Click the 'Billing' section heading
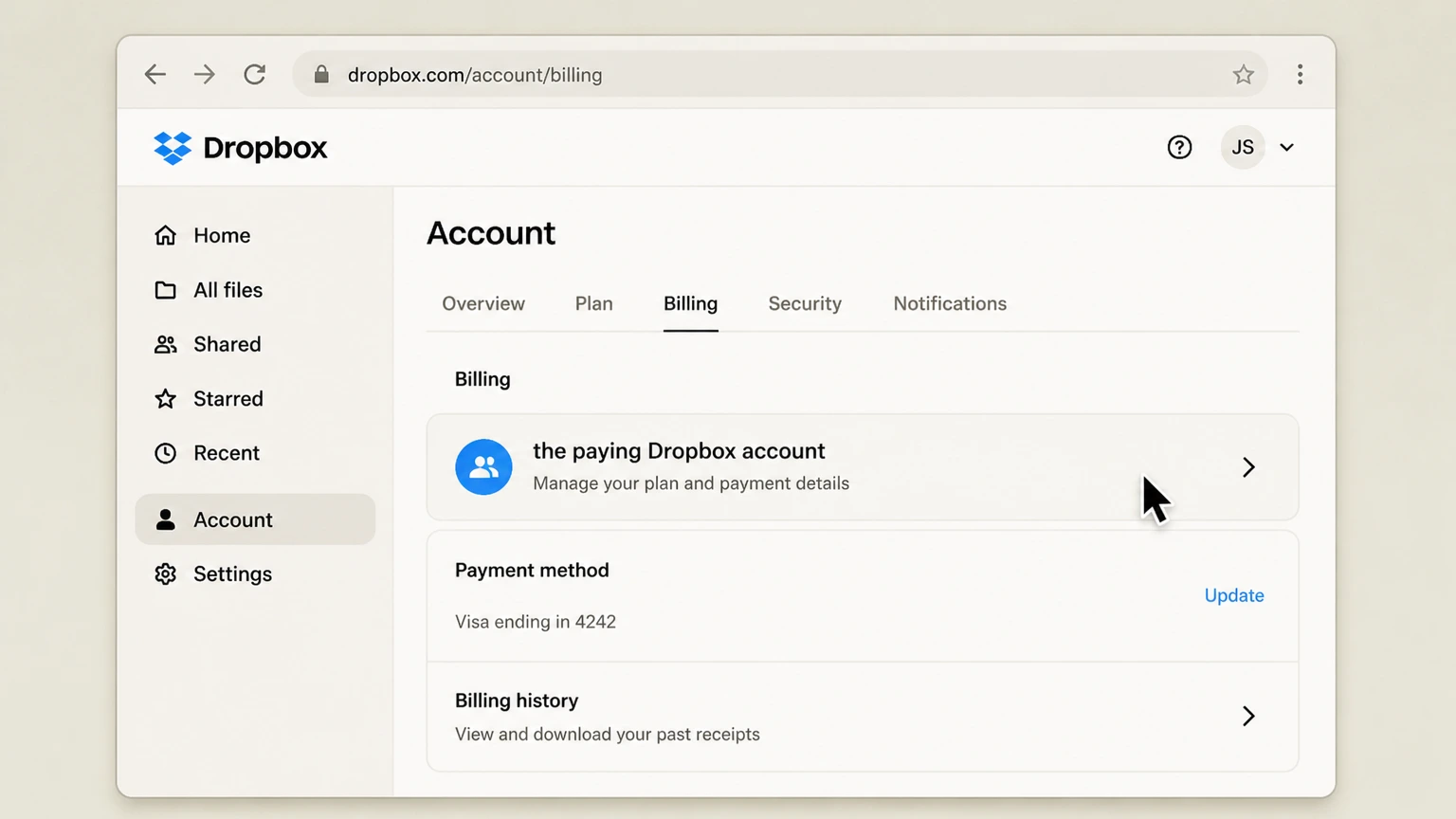The height and width of the screenshot is (819, 1456). (482, 379)
